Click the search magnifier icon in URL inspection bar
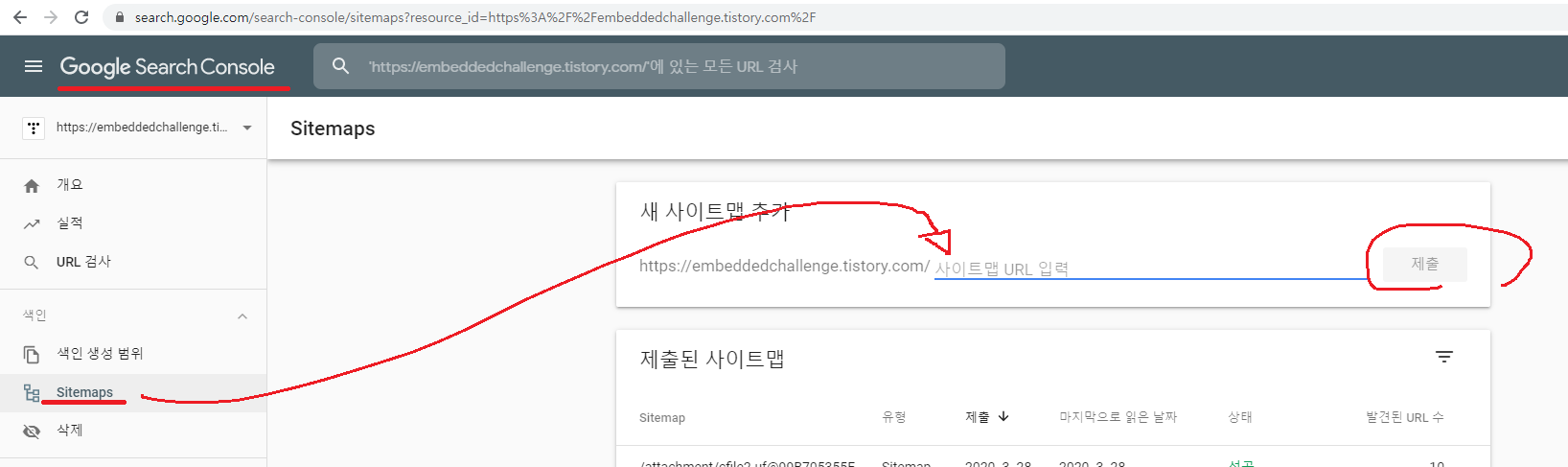Image resolution: width=1568 pixels, height=467 pixels. point(340,66)
